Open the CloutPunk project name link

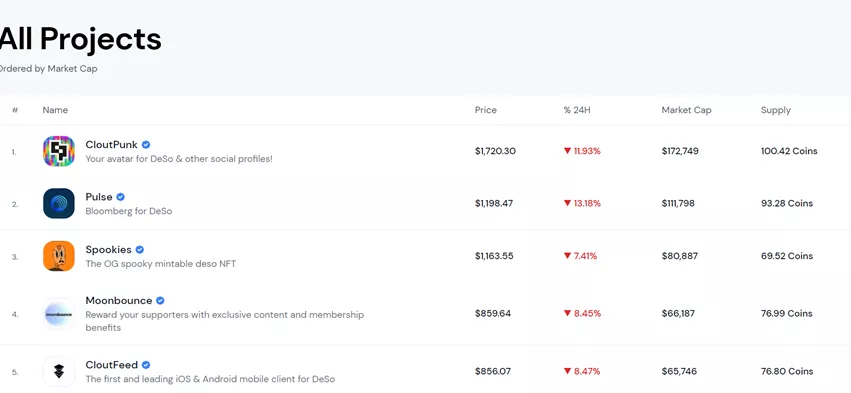point(112,144)
